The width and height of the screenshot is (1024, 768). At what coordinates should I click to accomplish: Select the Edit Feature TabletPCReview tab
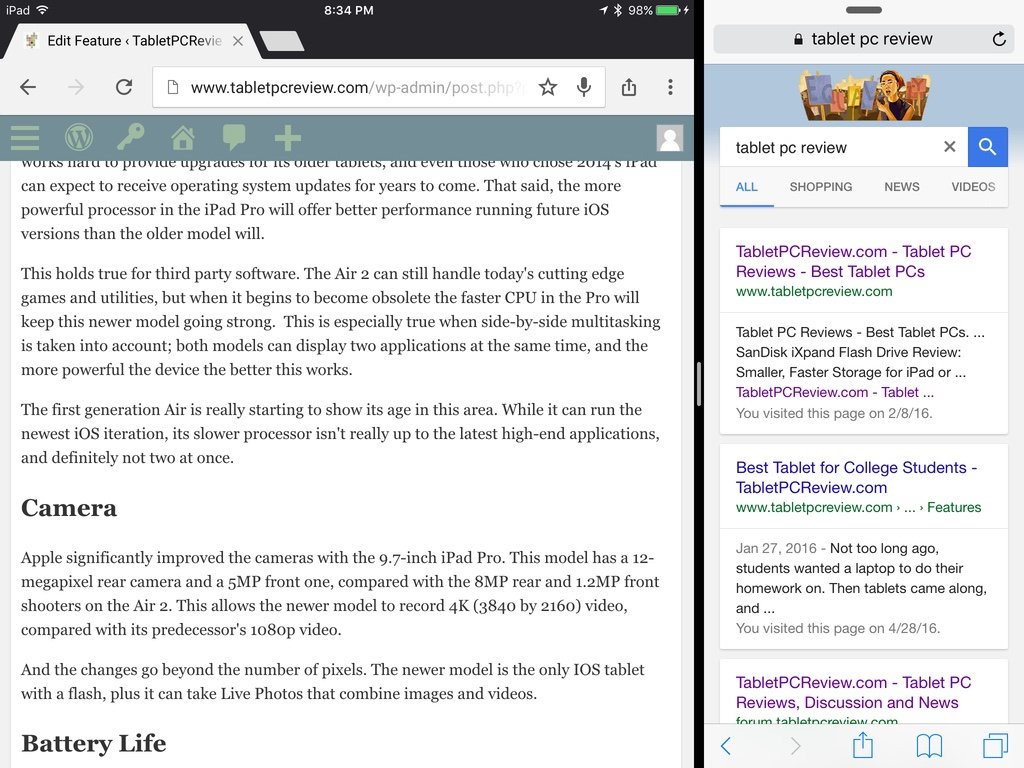click(x=134, y=41)
